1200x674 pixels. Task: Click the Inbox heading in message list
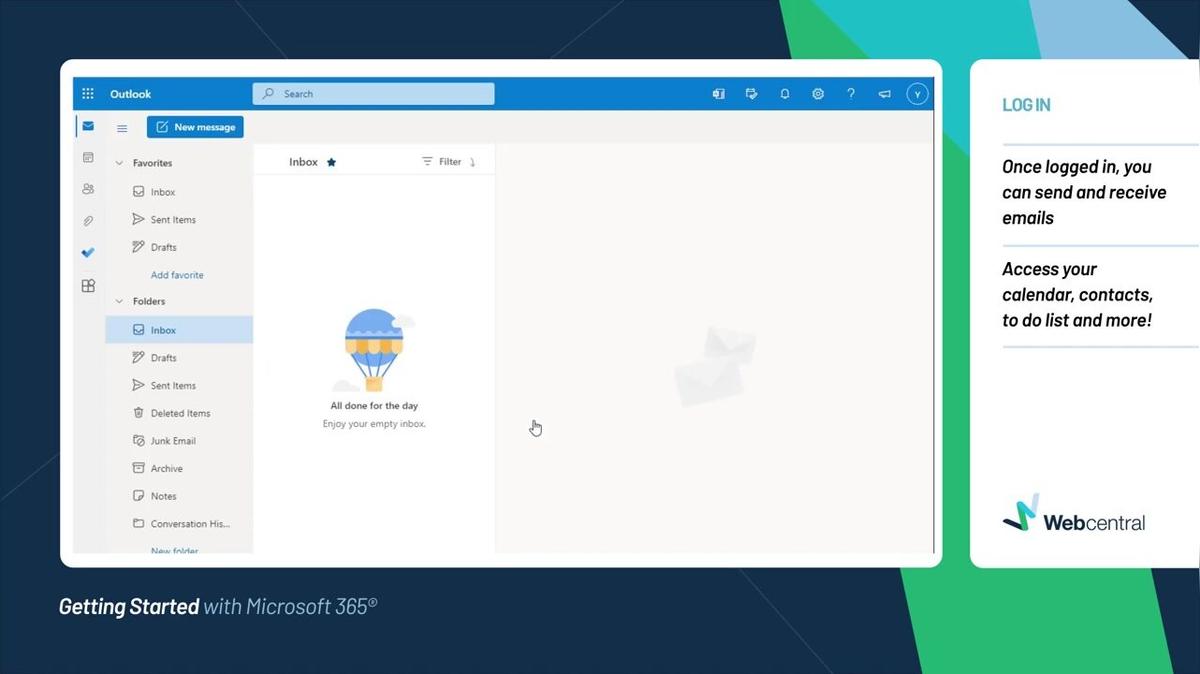[303, 162]
